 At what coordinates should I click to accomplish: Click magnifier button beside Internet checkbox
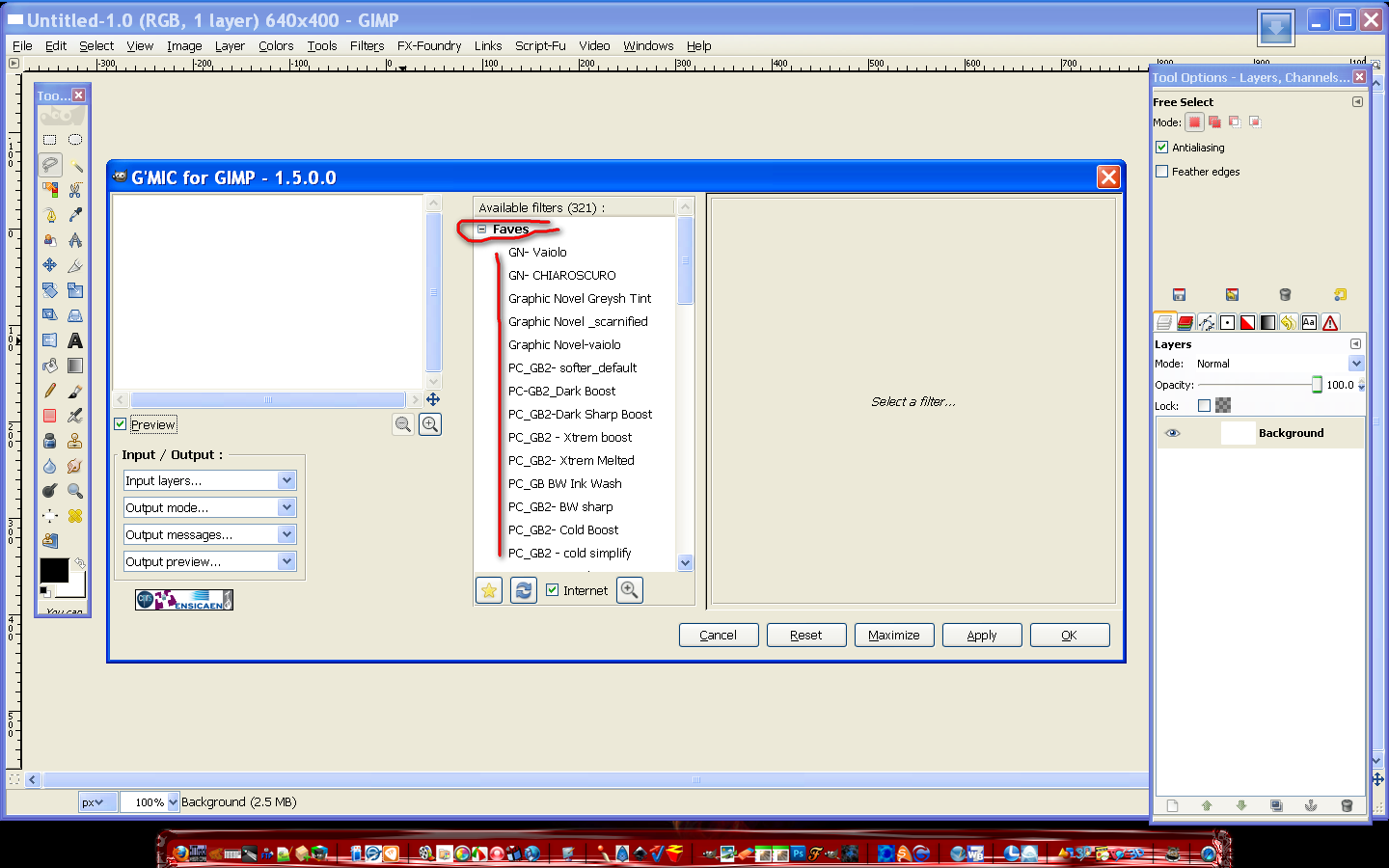click(x=630, y=590)
